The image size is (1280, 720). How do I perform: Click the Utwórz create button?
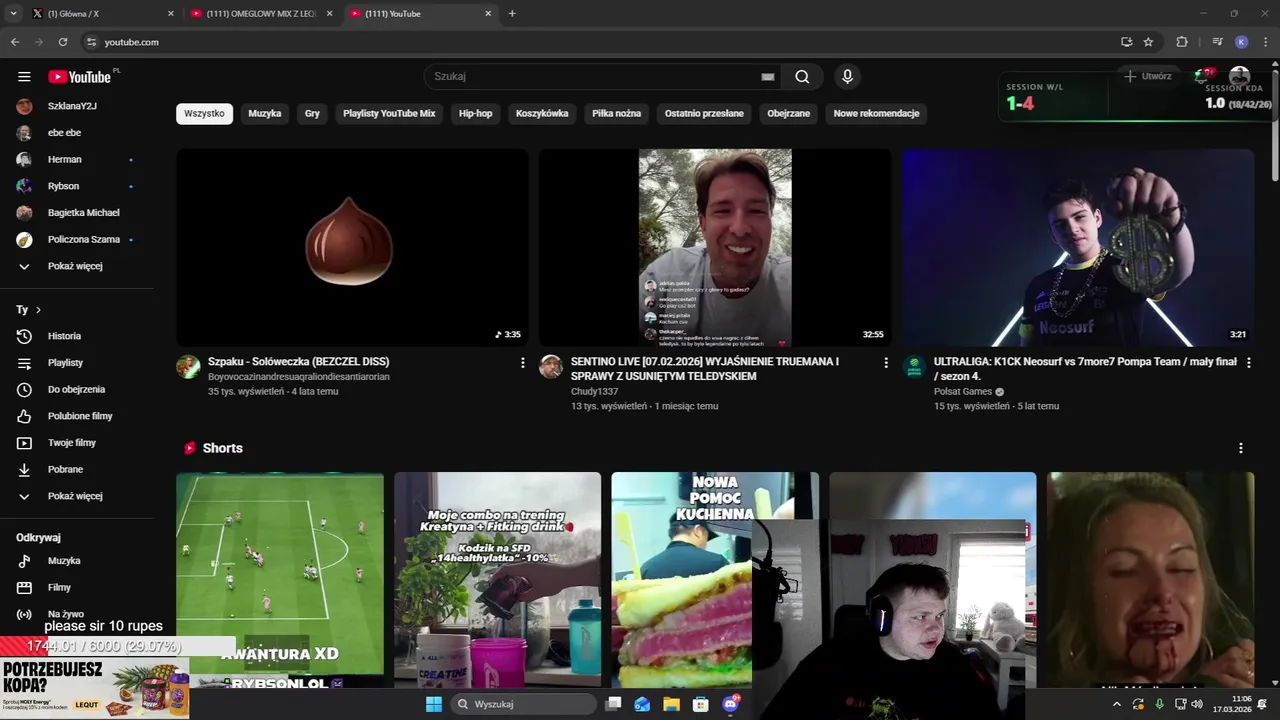click(x=1146, y=76)
